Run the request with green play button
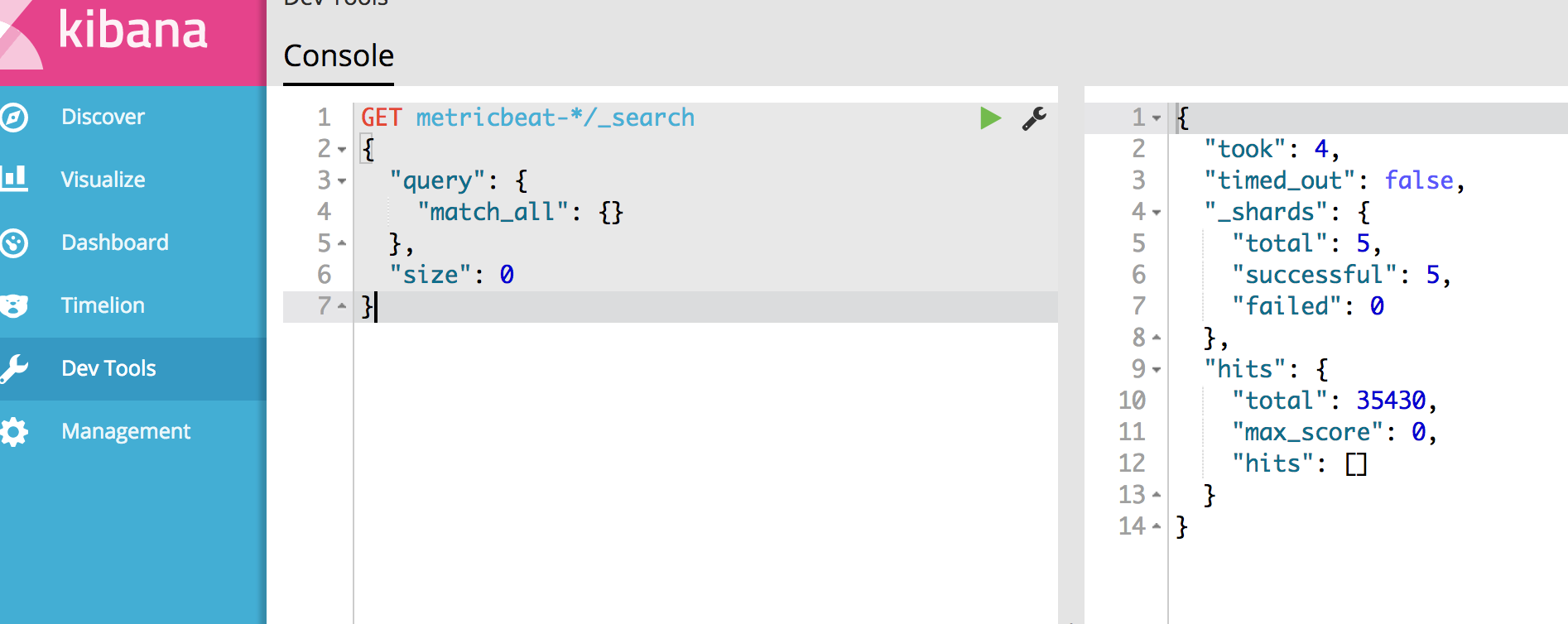The width and height of the screenshot is (1568, 624). click(x=990, y=118)
